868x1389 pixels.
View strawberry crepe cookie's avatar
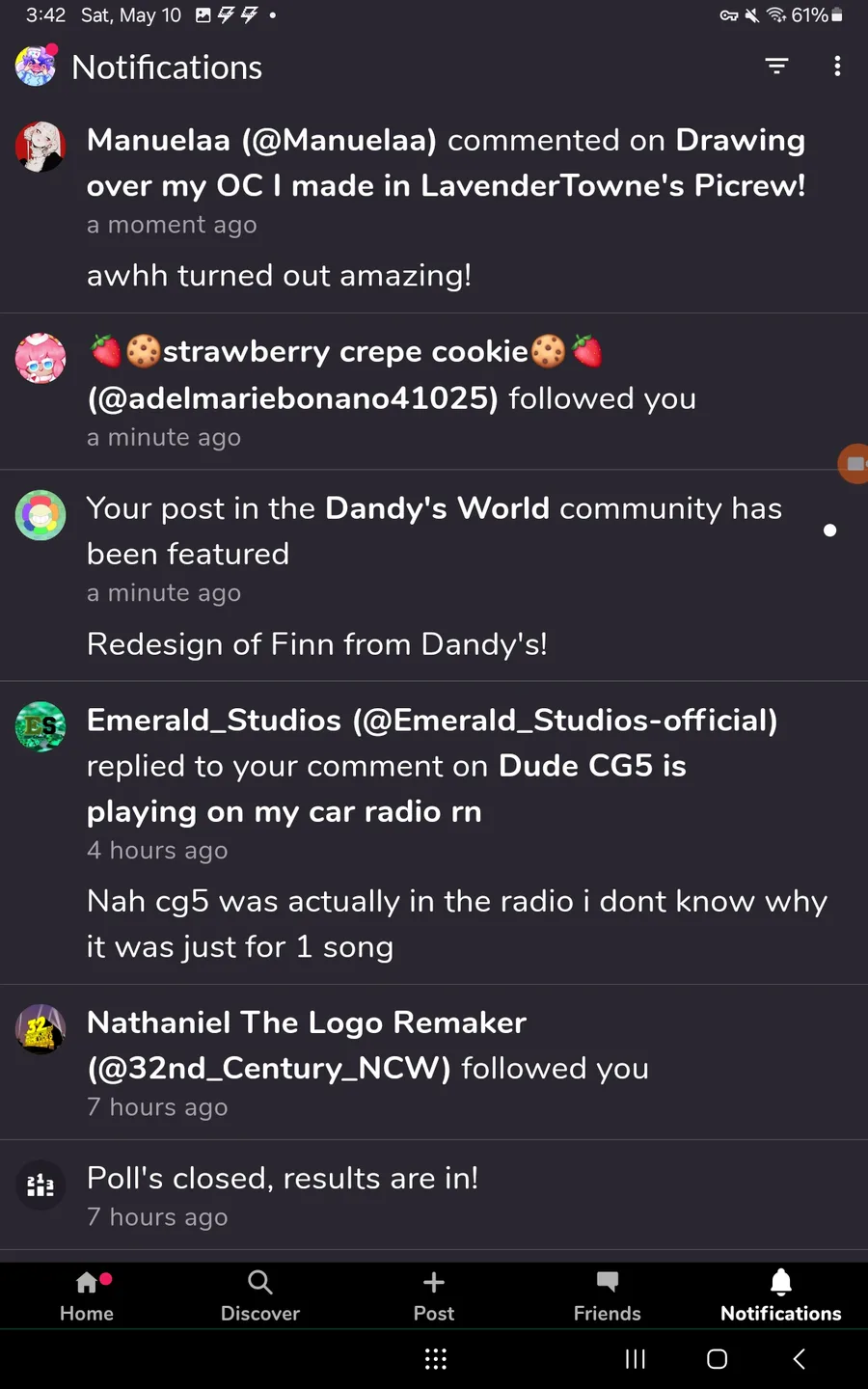pos(41,359)
